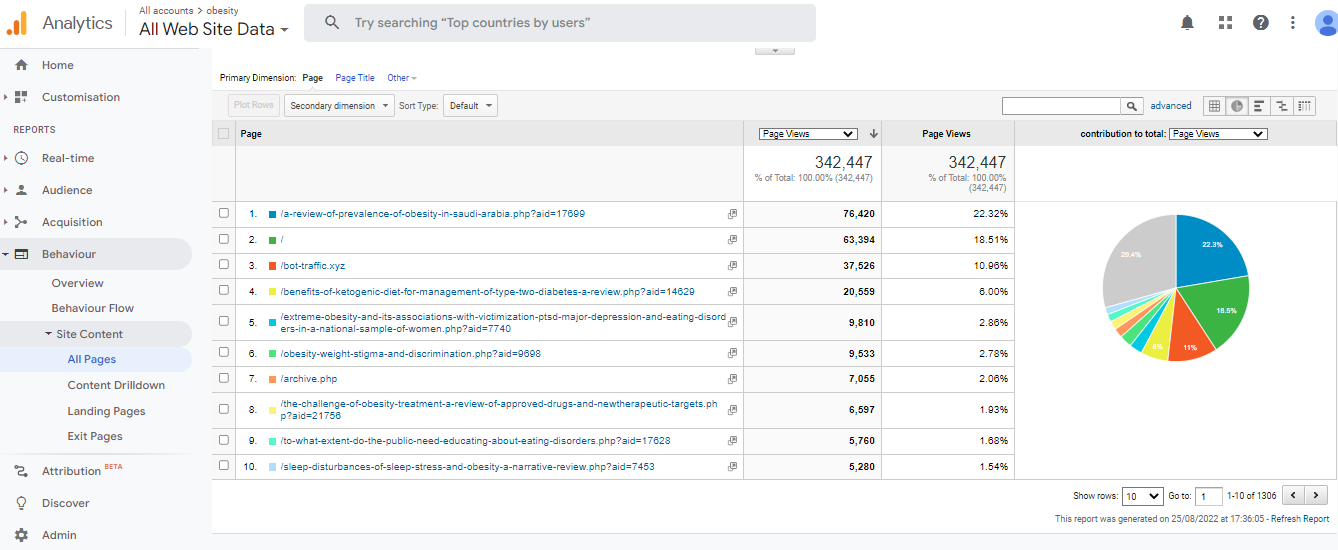Image resolution: width=1338 pixels, height=550 pixels.
Task: Click the table search magnifier button
Action: pos(1132,106)
